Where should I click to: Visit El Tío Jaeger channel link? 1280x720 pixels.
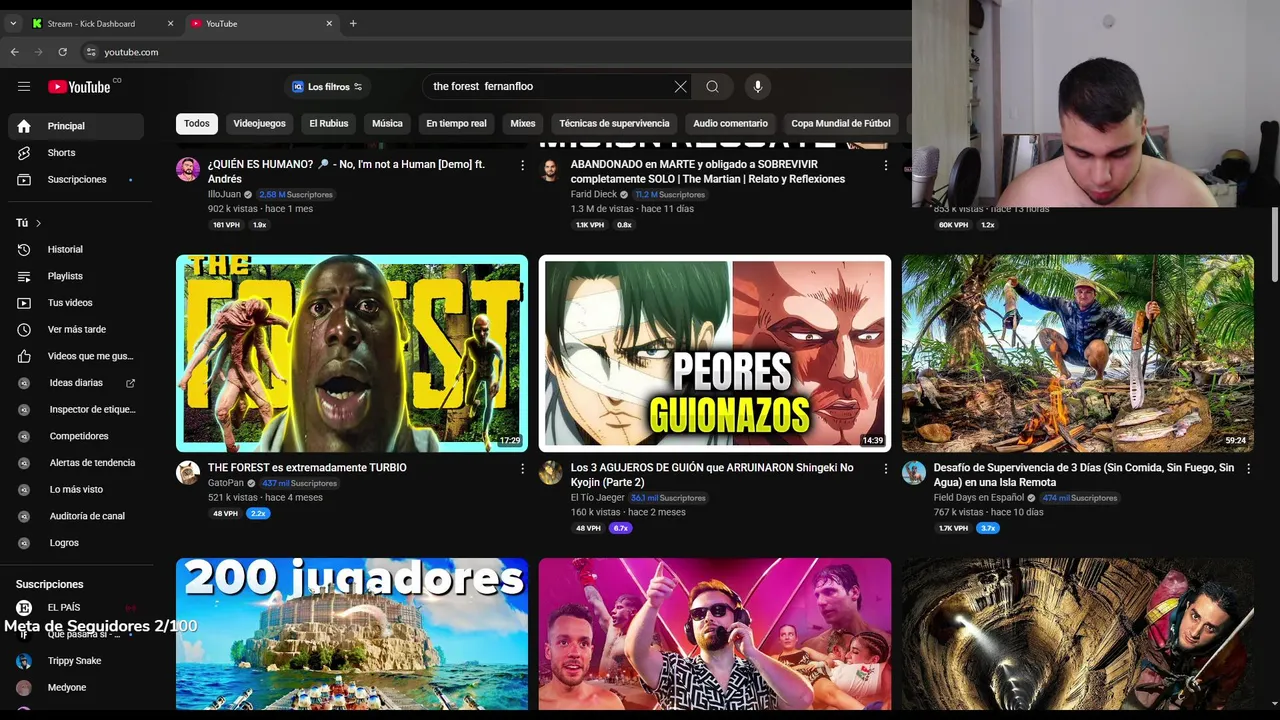coord(597,498)
